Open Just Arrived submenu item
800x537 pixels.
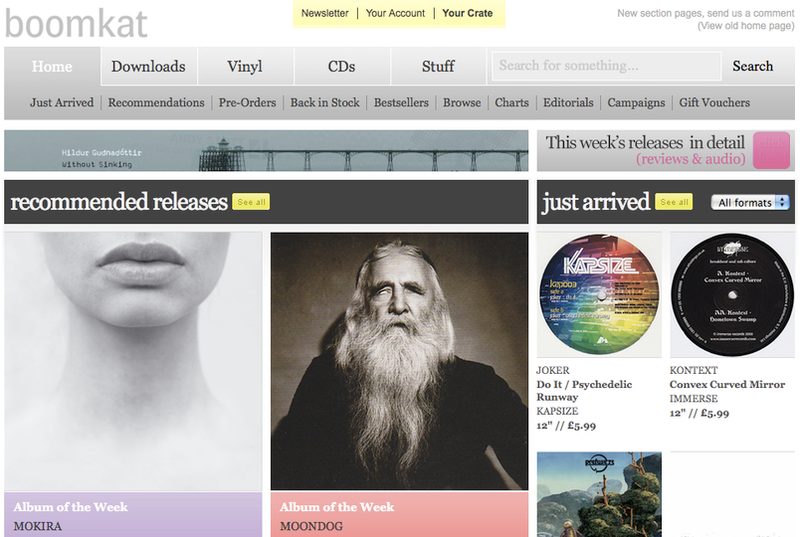62,103
